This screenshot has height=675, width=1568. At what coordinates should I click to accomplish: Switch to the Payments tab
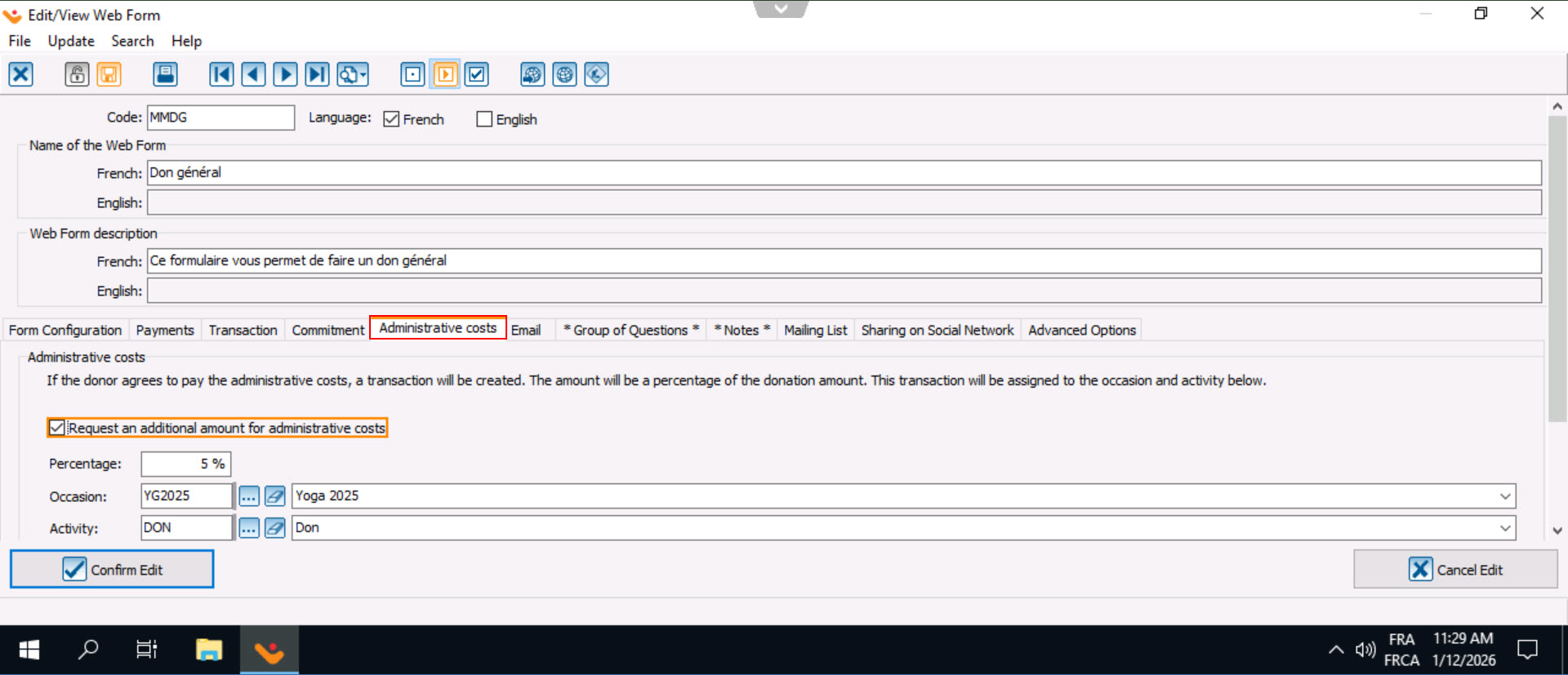(165, 330)
